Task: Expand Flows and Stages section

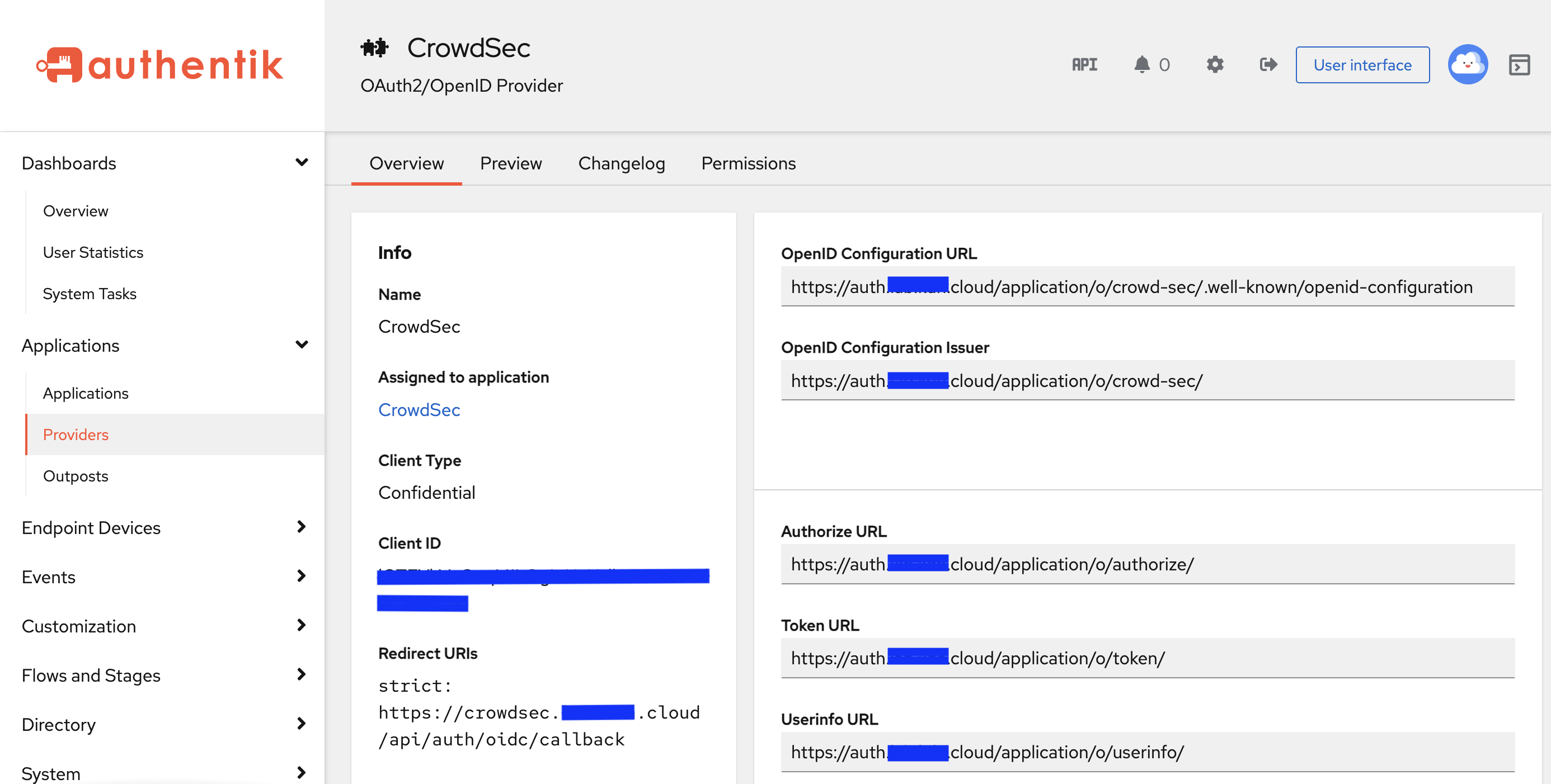Action: 302,675
